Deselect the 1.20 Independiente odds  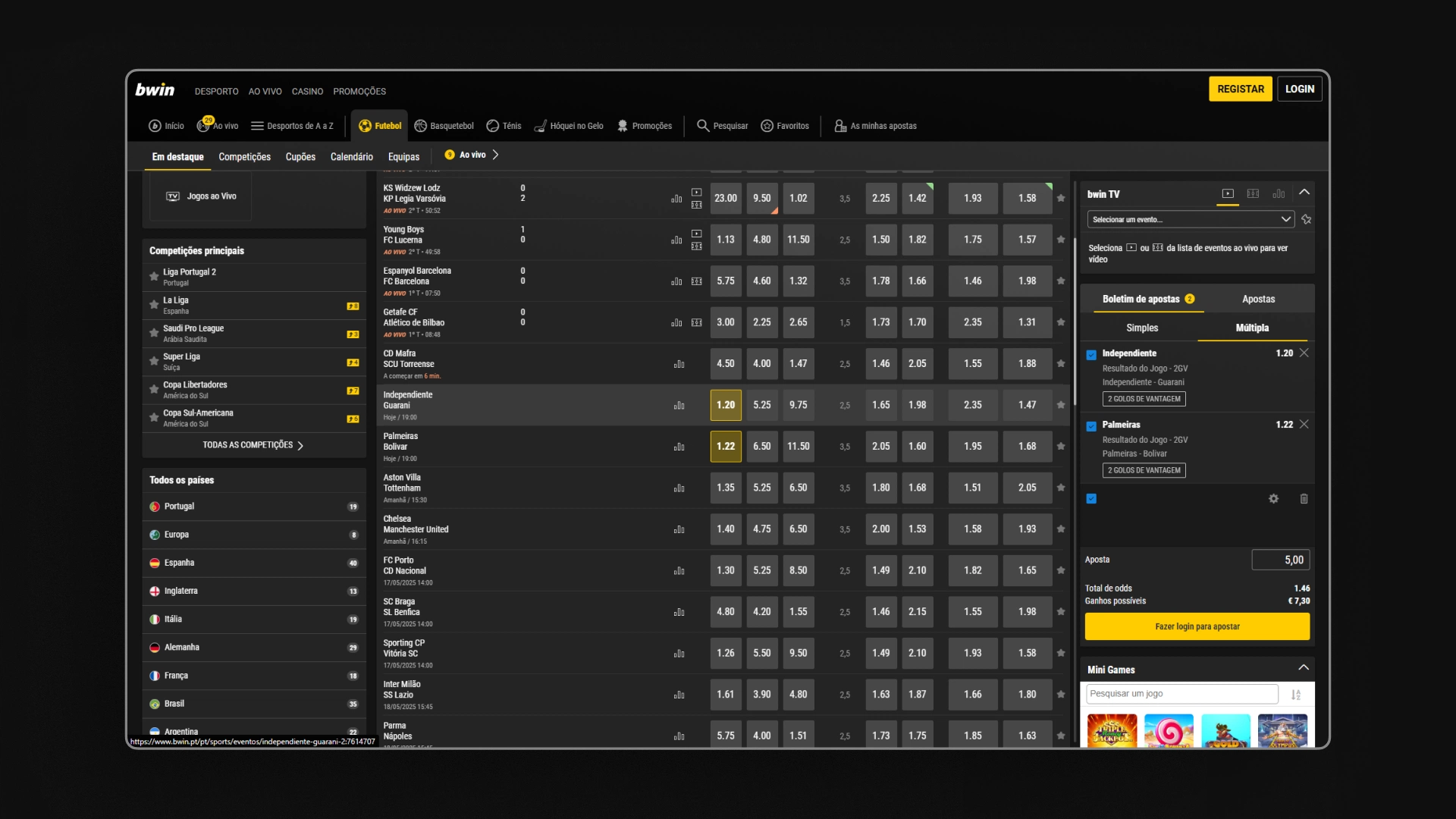726,405
